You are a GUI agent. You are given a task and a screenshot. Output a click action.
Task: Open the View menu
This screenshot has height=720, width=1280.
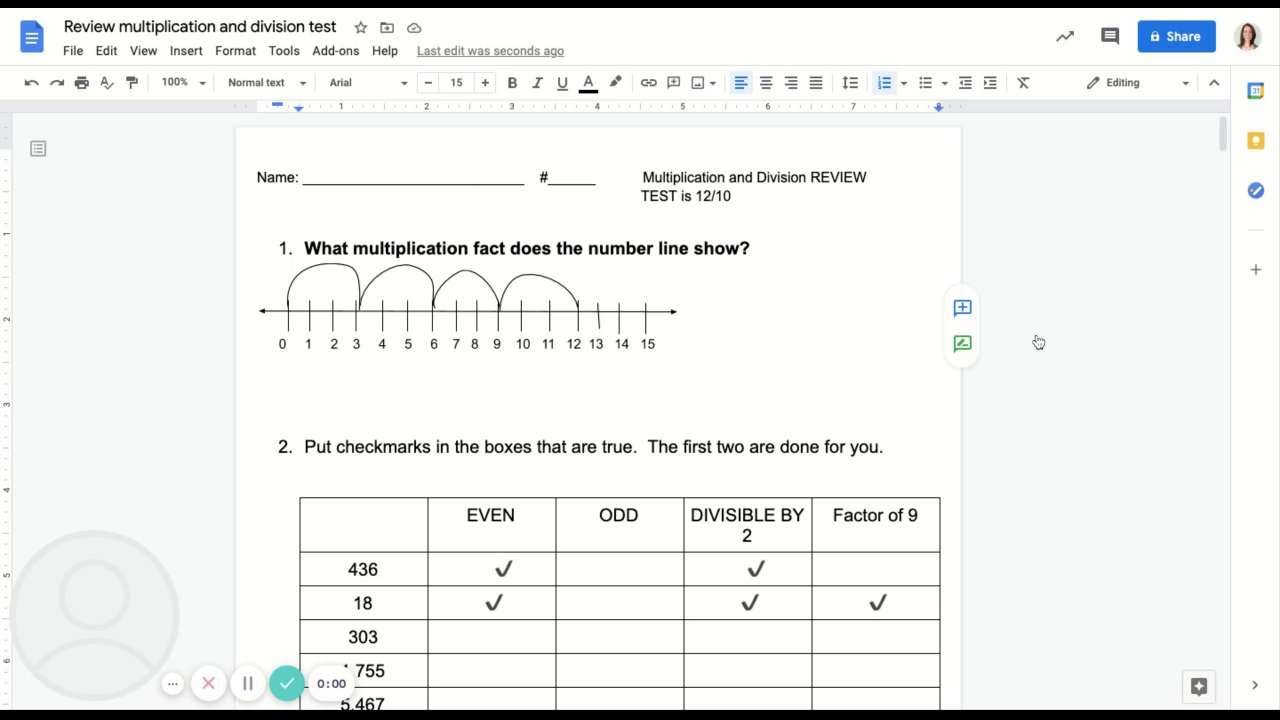pyautogui.click(x=143, y=51)
